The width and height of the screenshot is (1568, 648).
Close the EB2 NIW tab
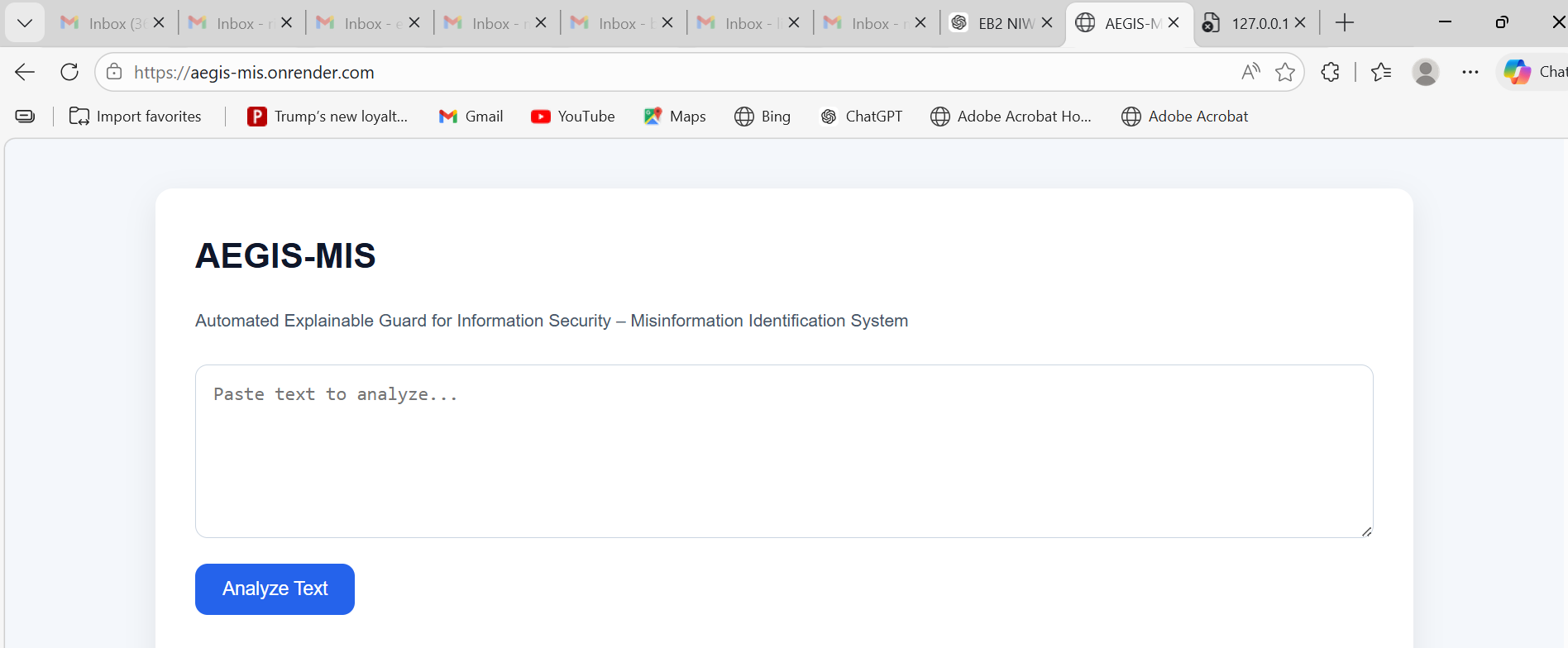(1047, 23)
